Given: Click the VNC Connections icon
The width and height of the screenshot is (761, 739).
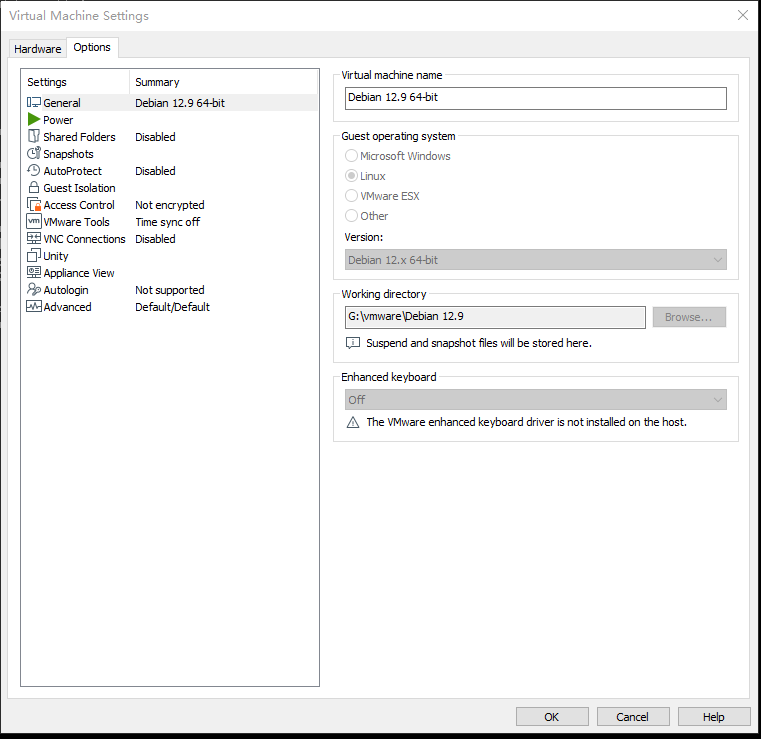Looking at the screenshot, I should (x=33, y=238).
